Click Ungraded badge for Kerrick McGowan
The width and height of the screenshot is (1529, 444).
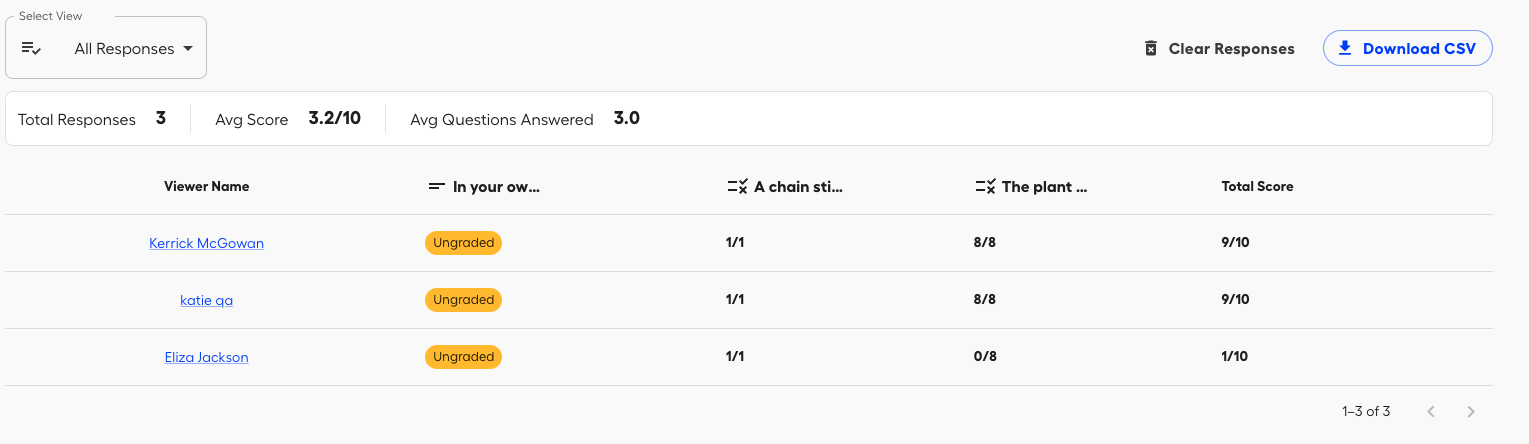tap(463, 243)
